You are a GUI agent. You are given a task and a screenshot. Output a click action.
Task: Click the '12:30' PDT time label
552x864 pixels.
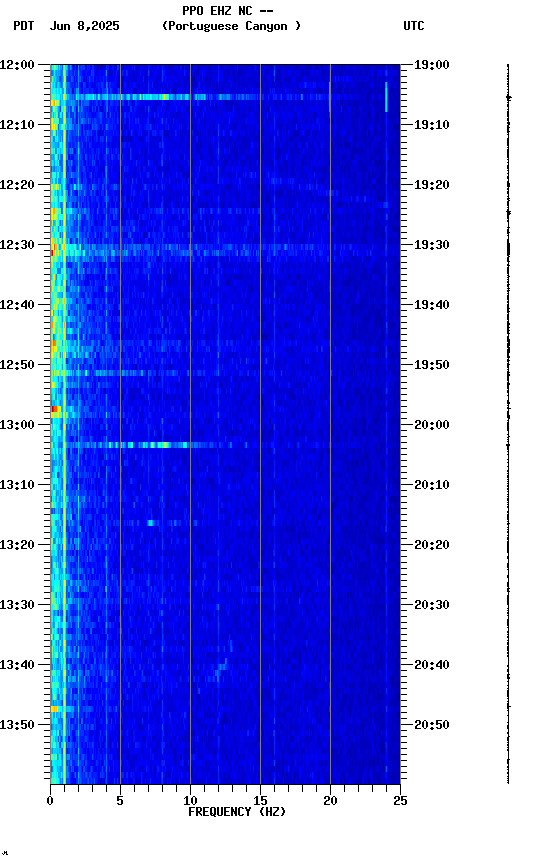click(x=17, y=245)
